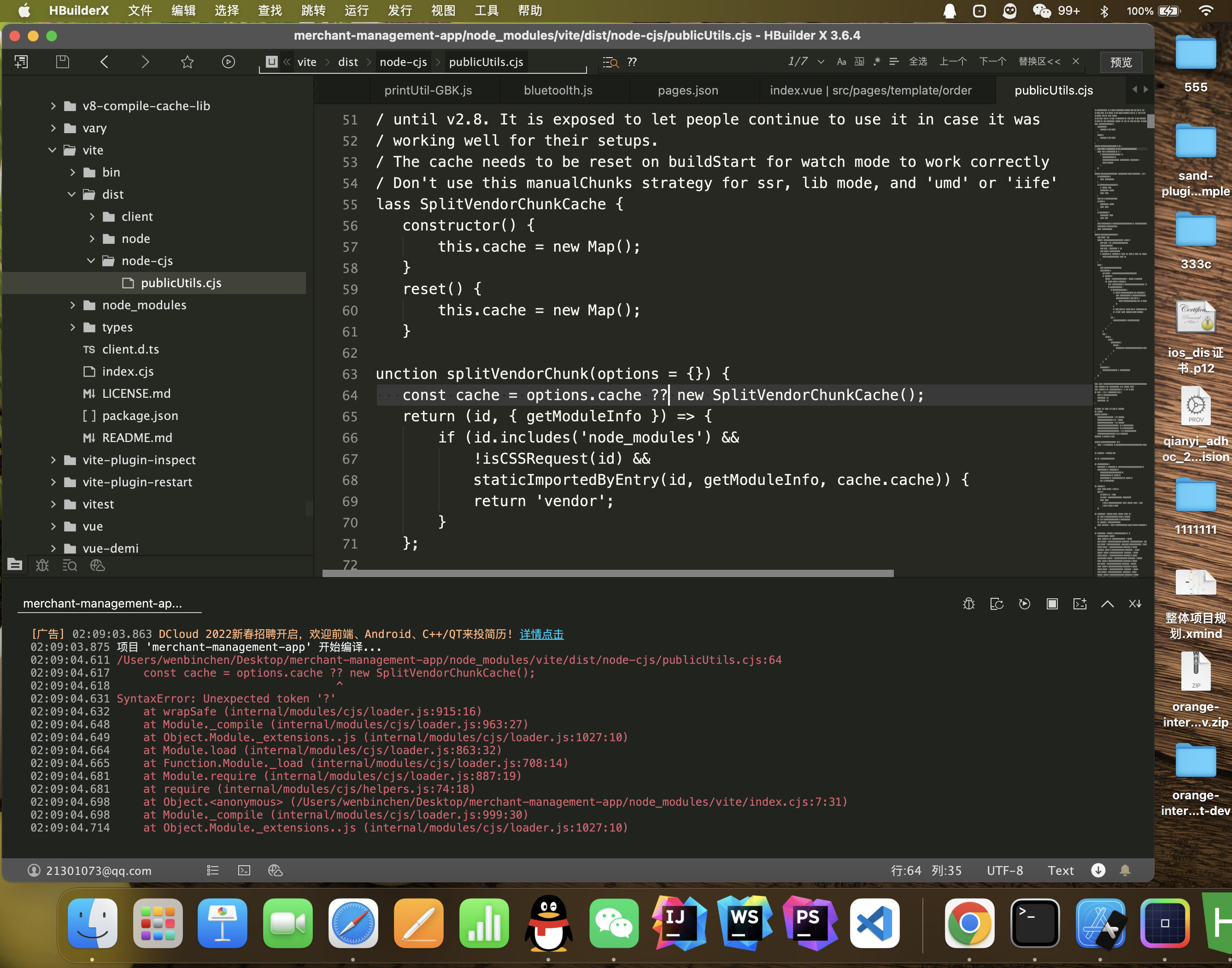Click the bookmark star icon
Screen dimensions: 1232x968
188,62
